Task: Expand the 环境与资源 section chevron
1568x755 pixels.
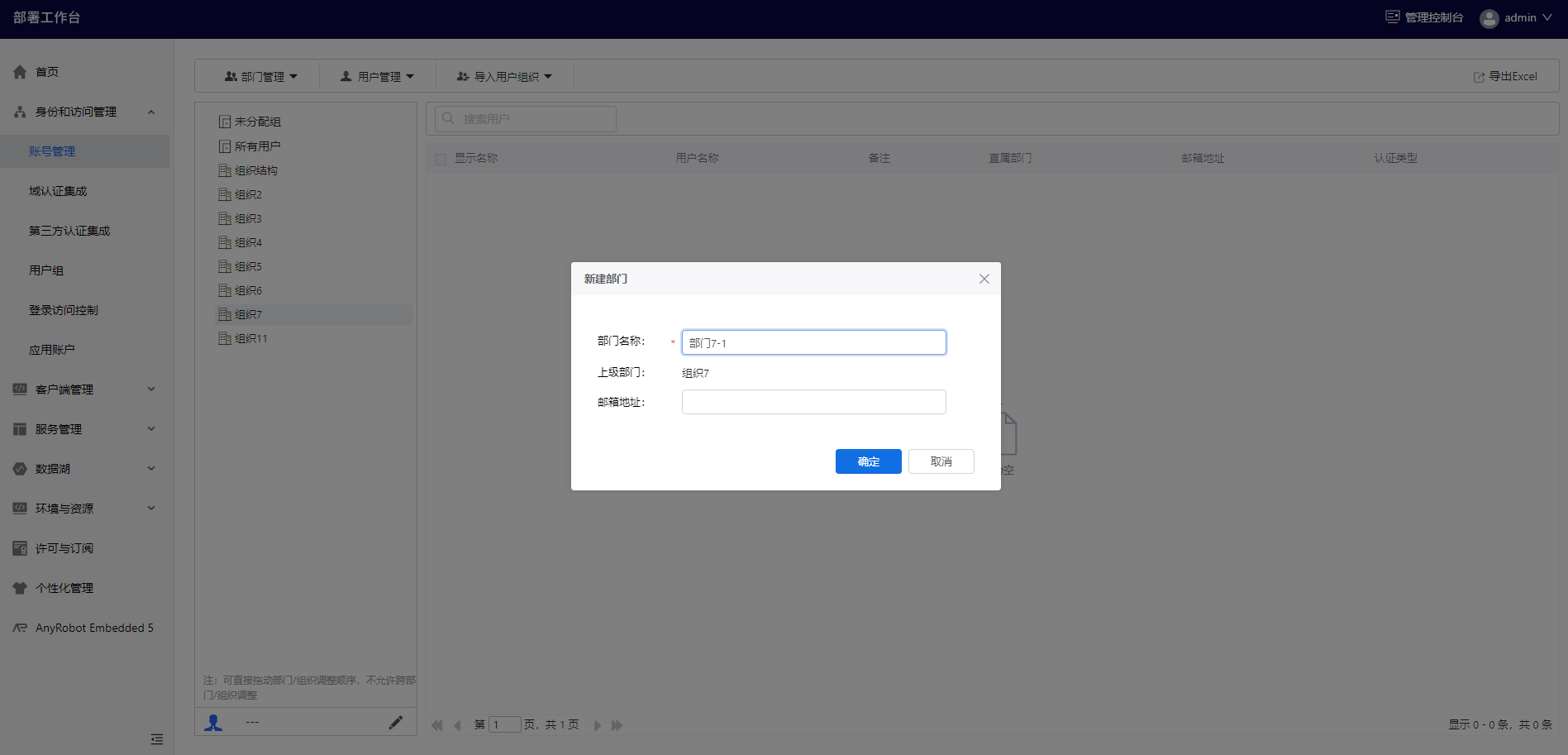Action: click(151, 508)
